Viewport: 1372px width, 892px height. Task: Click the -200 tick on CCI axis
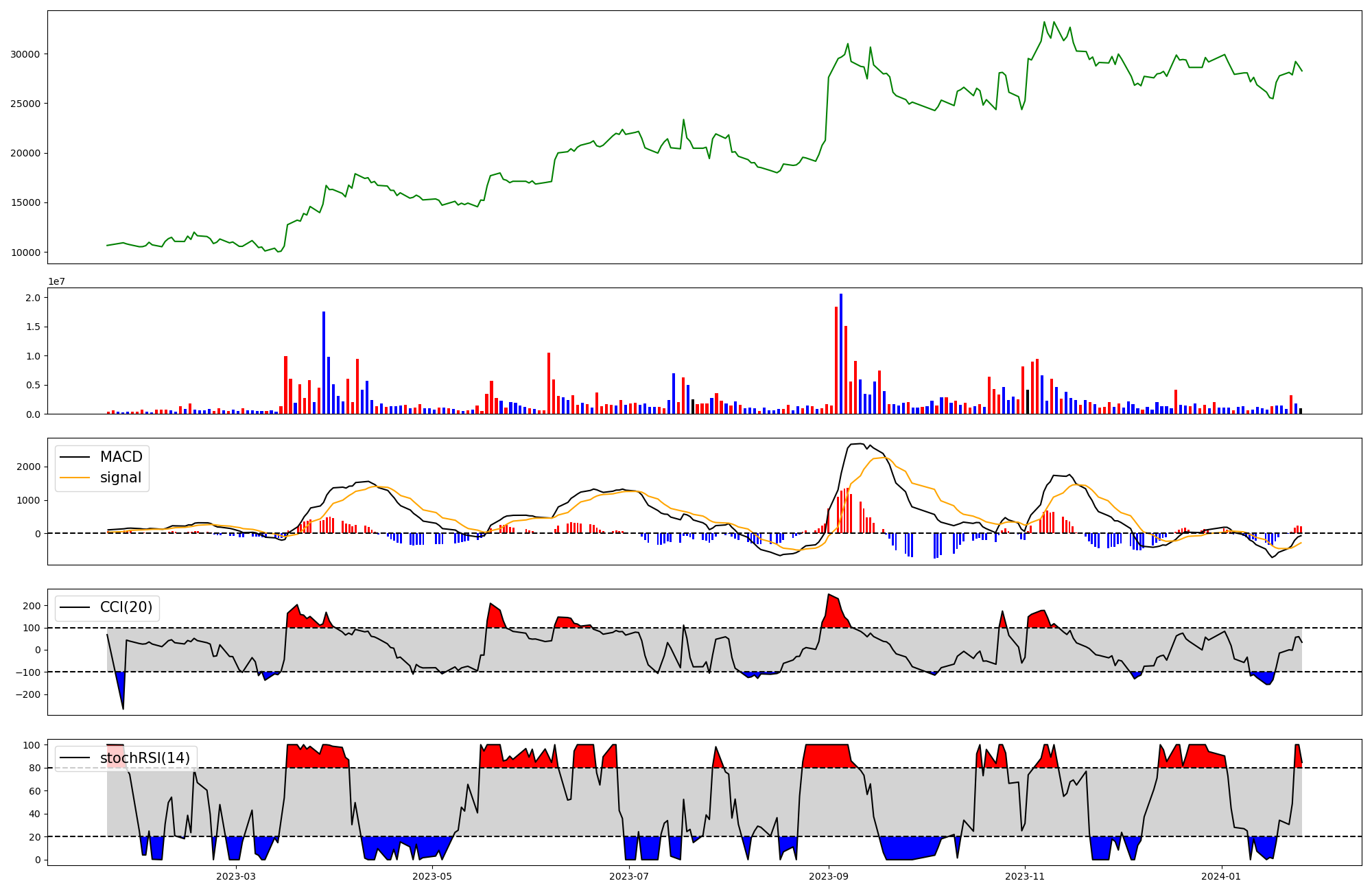coord(27,694)
